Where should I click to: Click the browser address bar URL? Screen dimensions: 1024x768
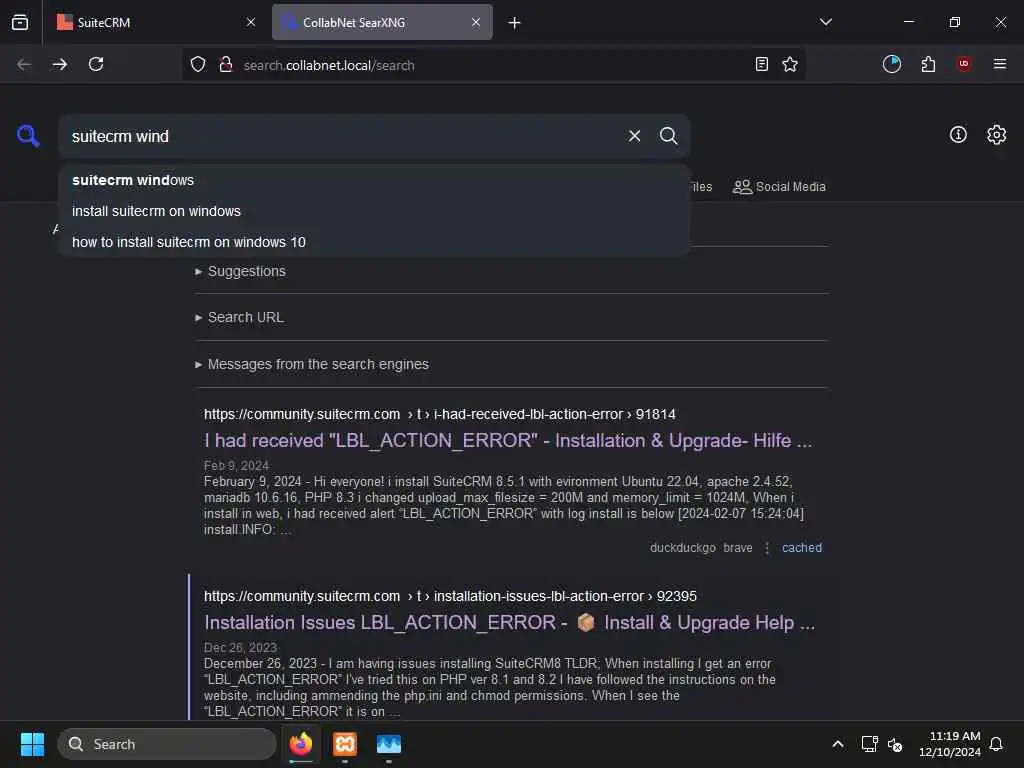tap(329, 65)
